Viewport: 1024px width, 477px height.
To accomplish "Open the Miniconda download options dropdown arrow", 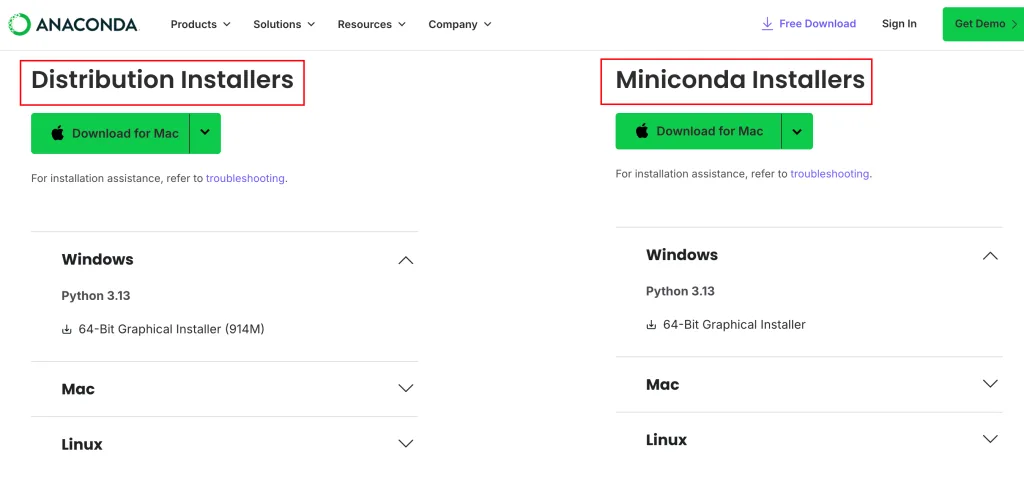I will pyautogui.click(x=797, y=131).
